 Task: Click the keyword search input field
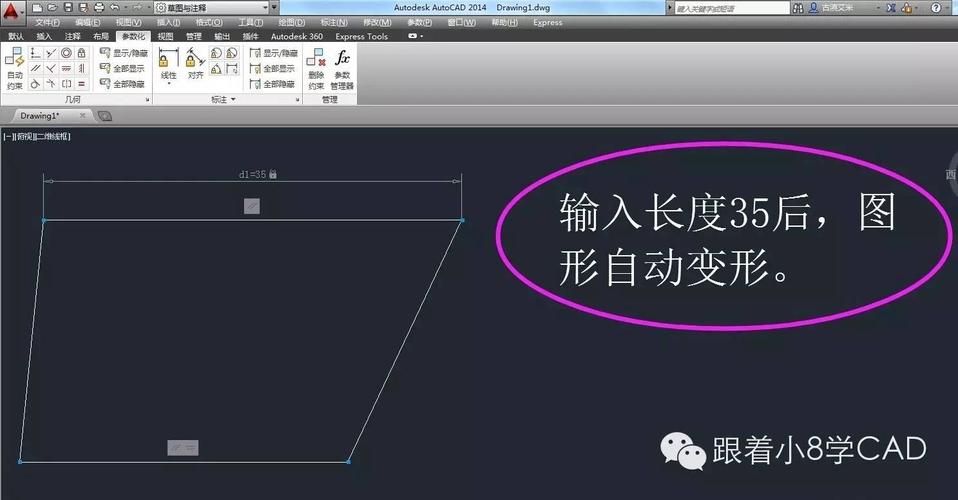(x=731, y=8)
